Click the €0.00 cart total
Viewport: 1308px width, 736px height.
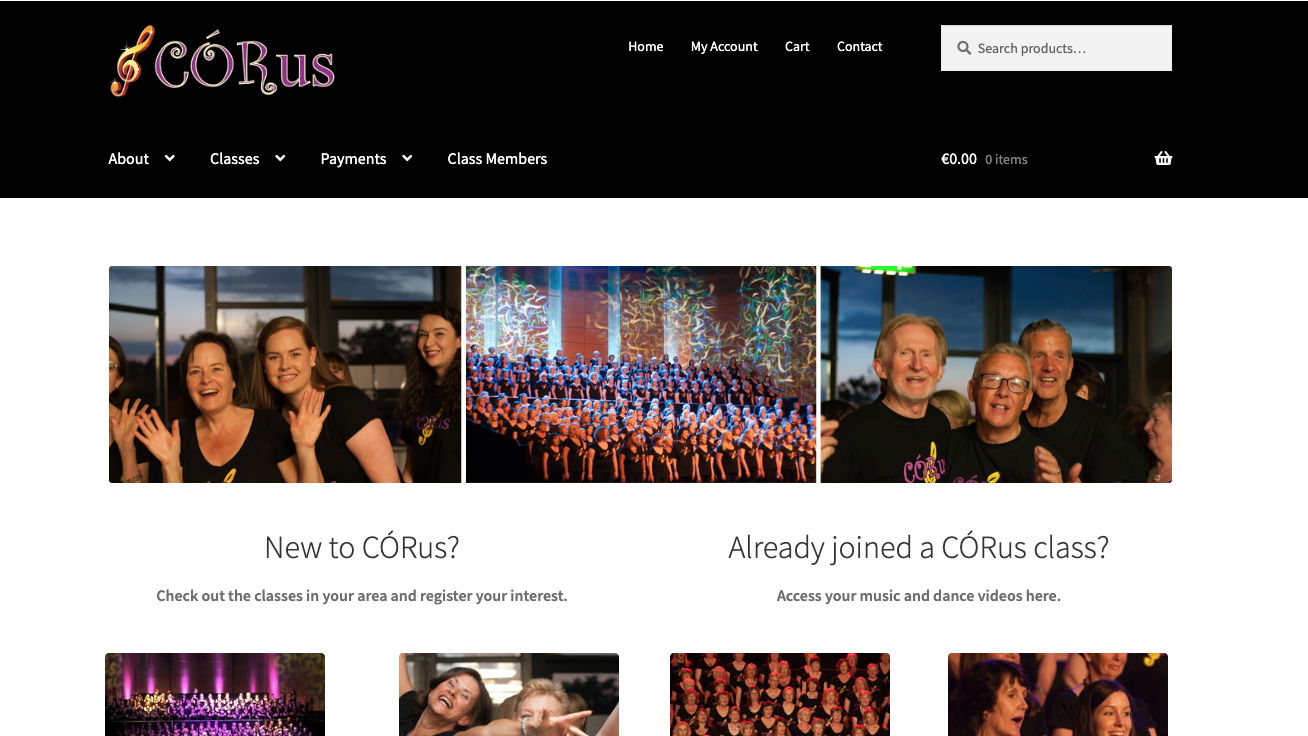click(x=959, y=159)
